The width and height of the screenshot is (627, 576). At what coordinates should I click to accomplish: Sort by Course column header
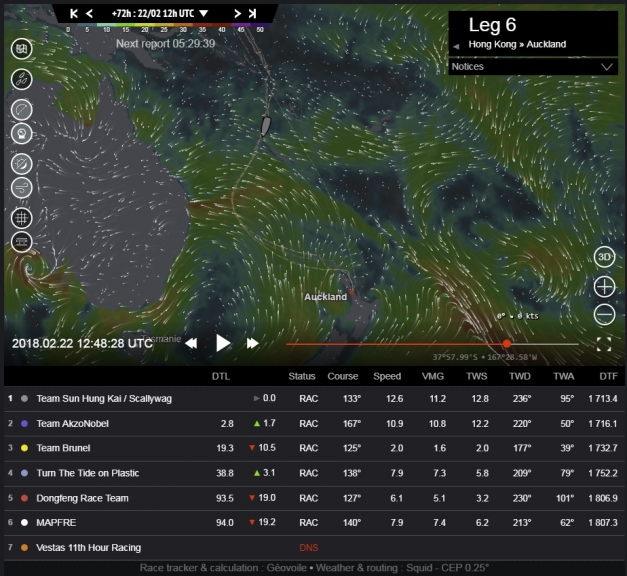(343, 376)
